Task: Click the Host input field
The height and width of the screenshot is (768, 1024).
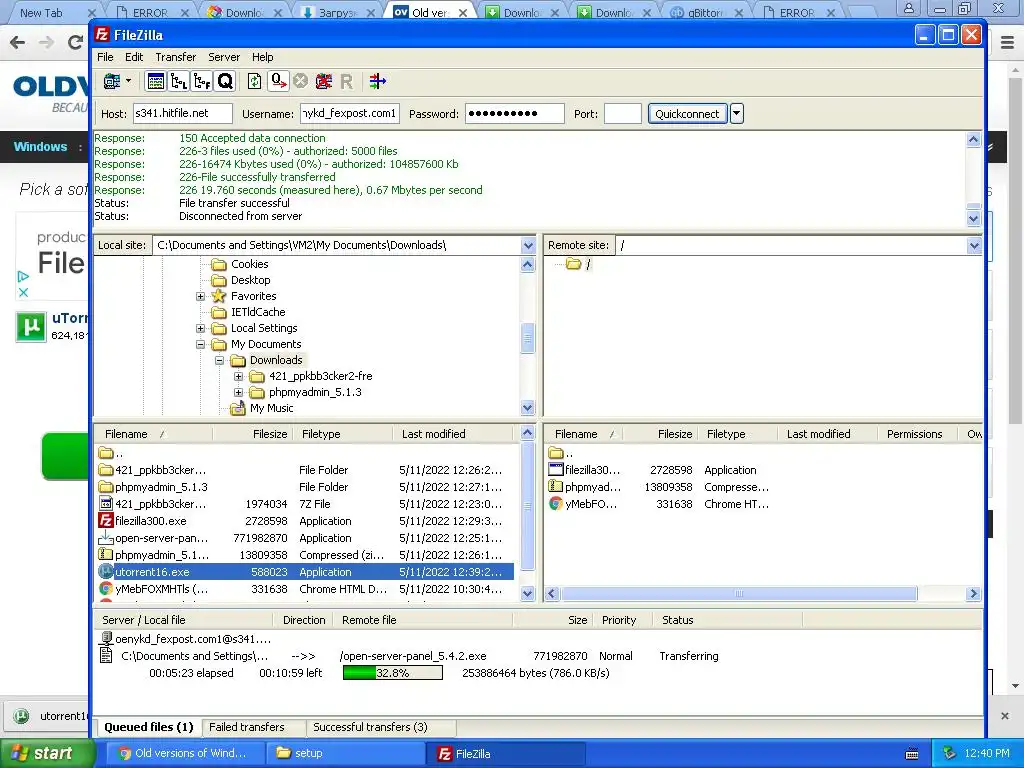Action: pyautogui.click(x=183, y=113)
